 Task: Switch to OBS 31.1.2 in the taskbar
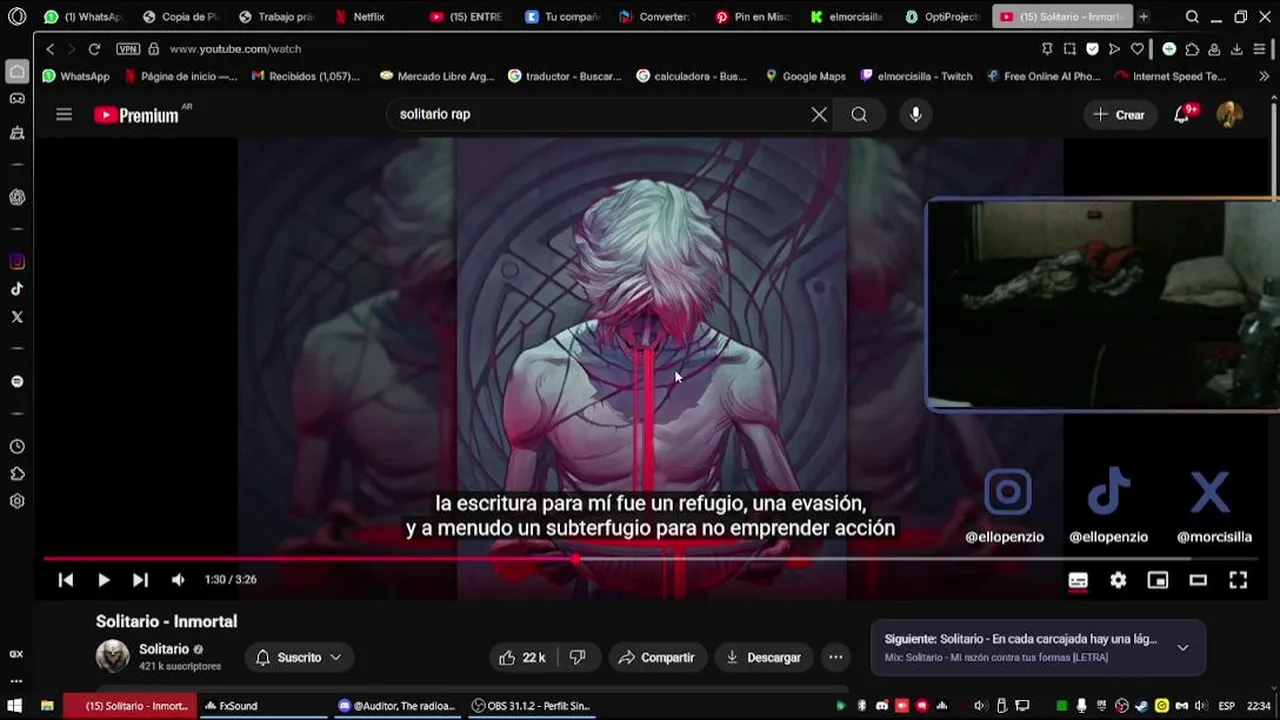531,706
